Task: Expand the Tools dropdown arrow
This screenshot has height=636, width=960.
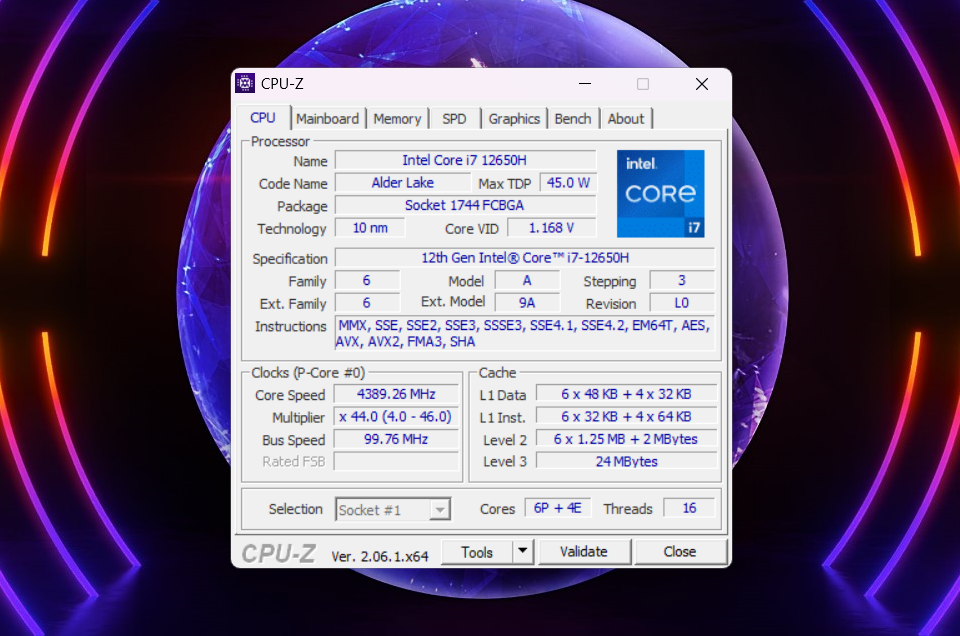Action: click(523, 551)
